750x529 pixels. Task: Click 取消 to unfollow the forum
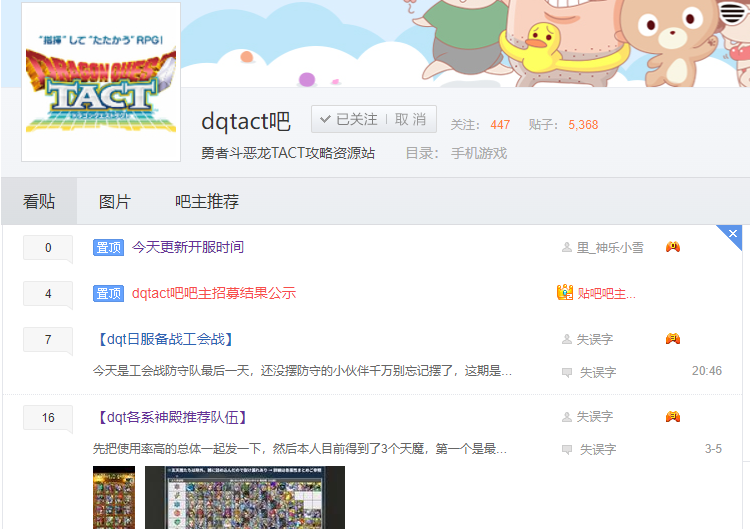click(x=410, y=119)
